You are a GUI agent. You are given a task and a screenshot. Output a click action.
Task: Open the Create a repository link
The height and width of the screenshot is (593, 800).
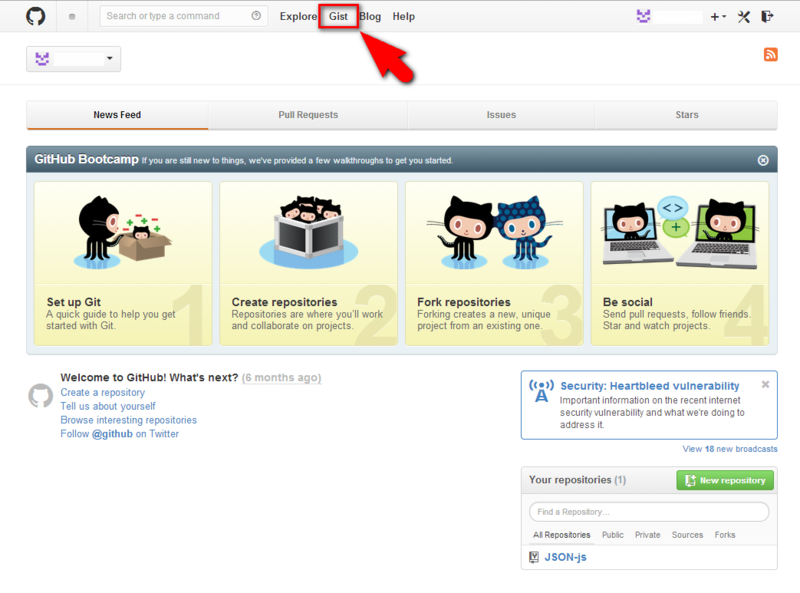103,392
